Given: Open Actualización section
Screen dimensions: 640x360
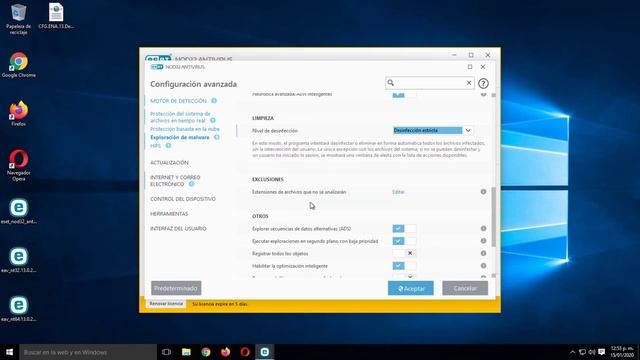Looking at the screenshot, I should pyautogui.click(x=169, y=162).
